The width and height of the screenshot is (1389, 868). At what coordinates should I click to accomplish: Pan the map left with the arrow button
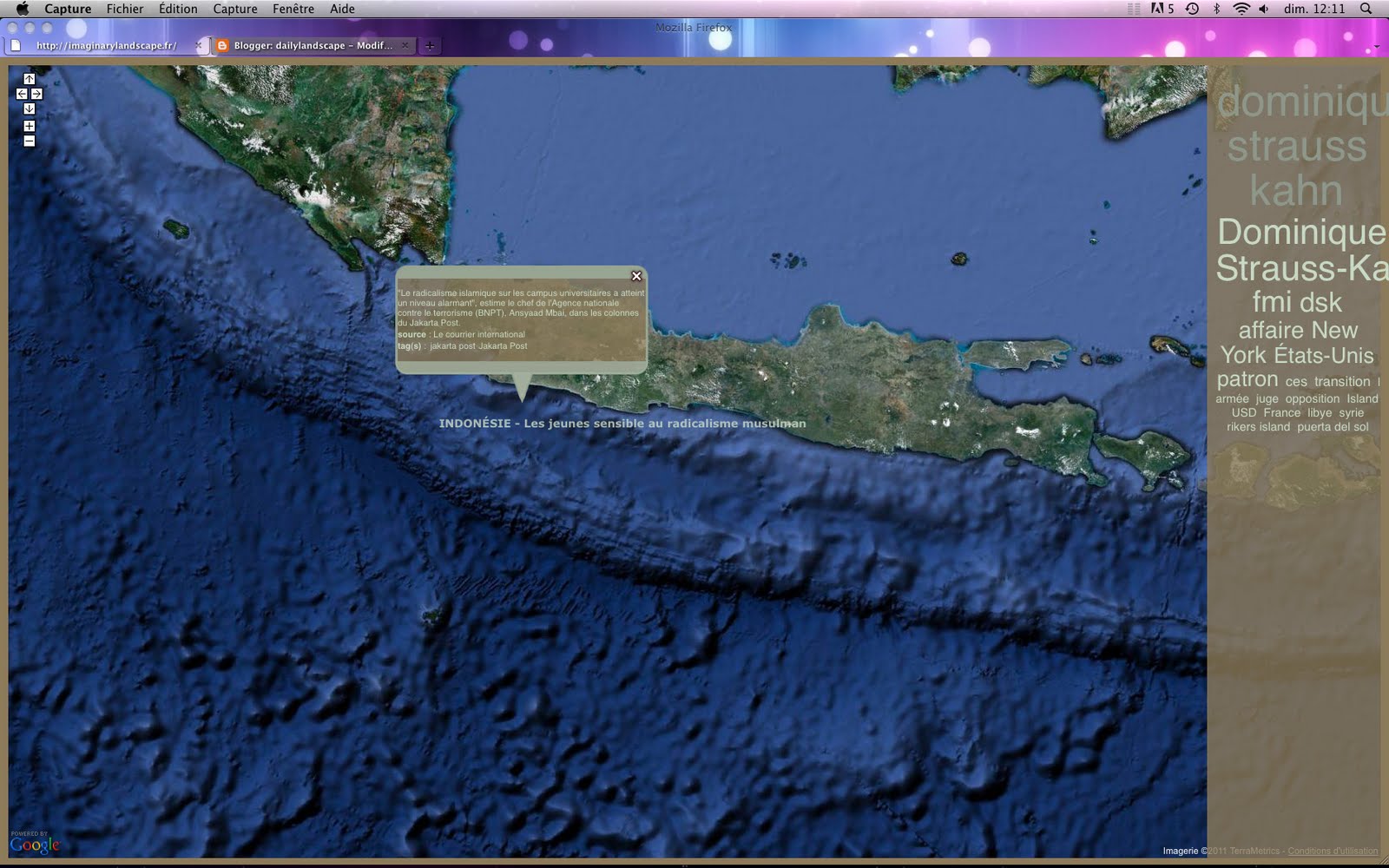22,94
